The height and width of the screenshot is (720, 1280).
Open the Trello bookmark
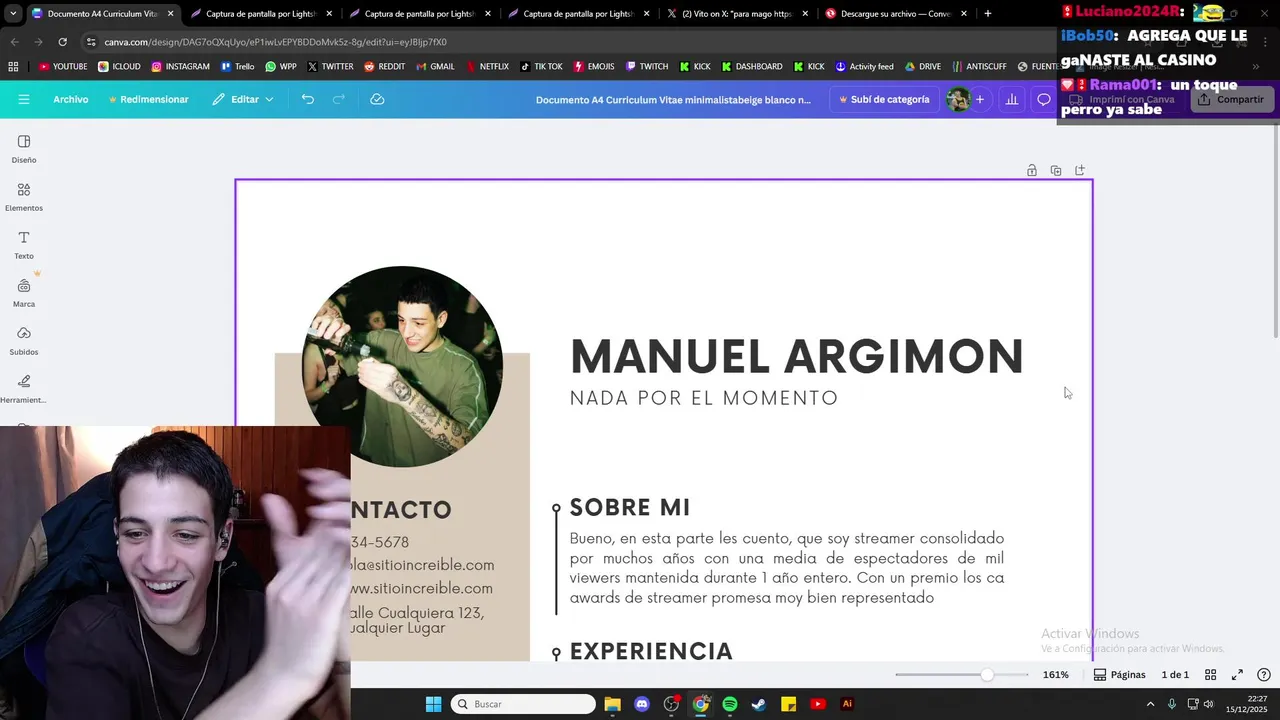pyautogui.click(x=237, y=66)
